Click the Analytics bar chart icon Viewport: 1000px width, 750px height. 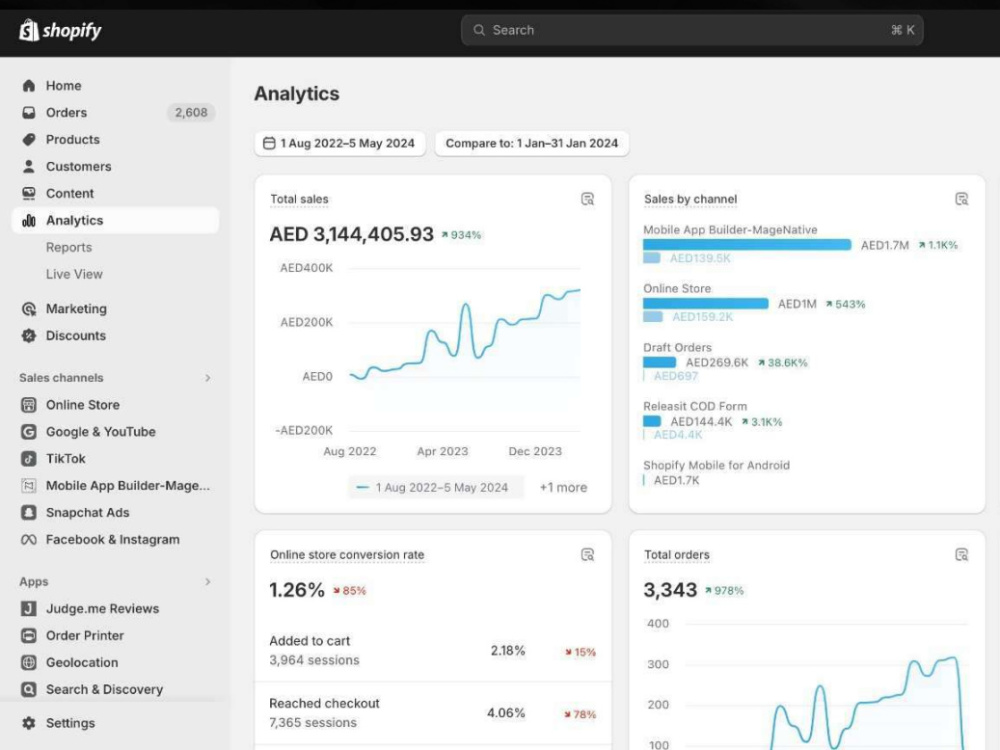pyautogui.click(x=29, y=220)
